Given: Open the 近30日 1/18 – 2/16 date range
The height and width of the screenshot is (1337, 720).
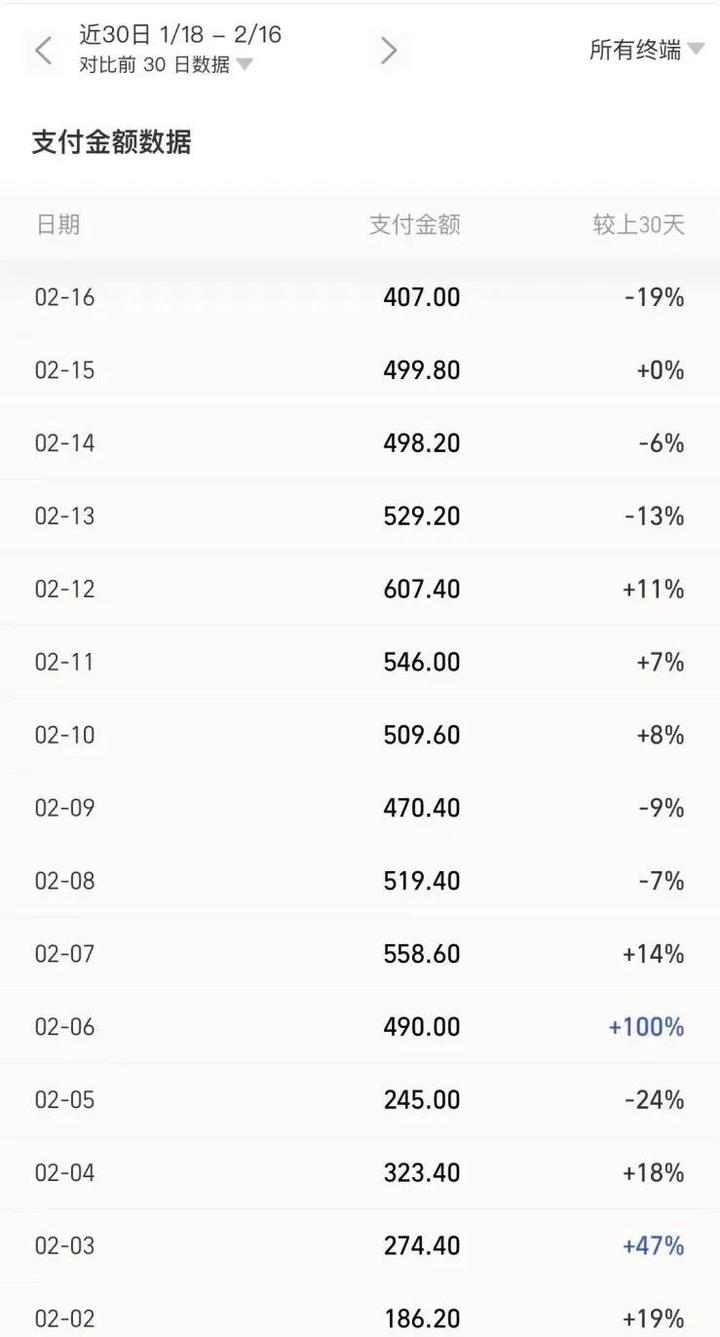Looking at the screenshot, I should tap(180, 34).
